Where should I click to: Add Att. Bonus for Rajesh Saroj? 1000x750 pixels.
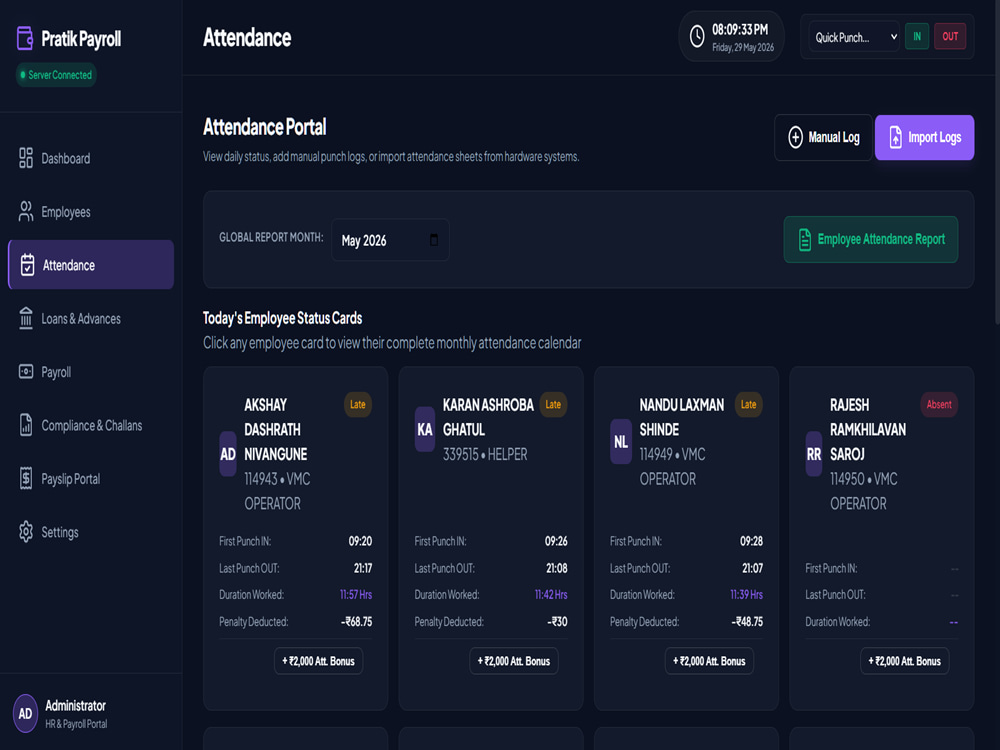pyautogui.click(x=904, y=661)
